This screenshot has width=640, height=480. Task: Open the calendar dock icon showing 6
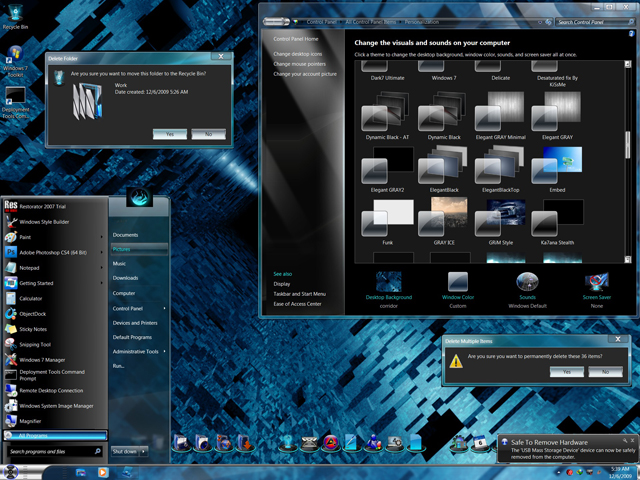click(x=481, y=443)
